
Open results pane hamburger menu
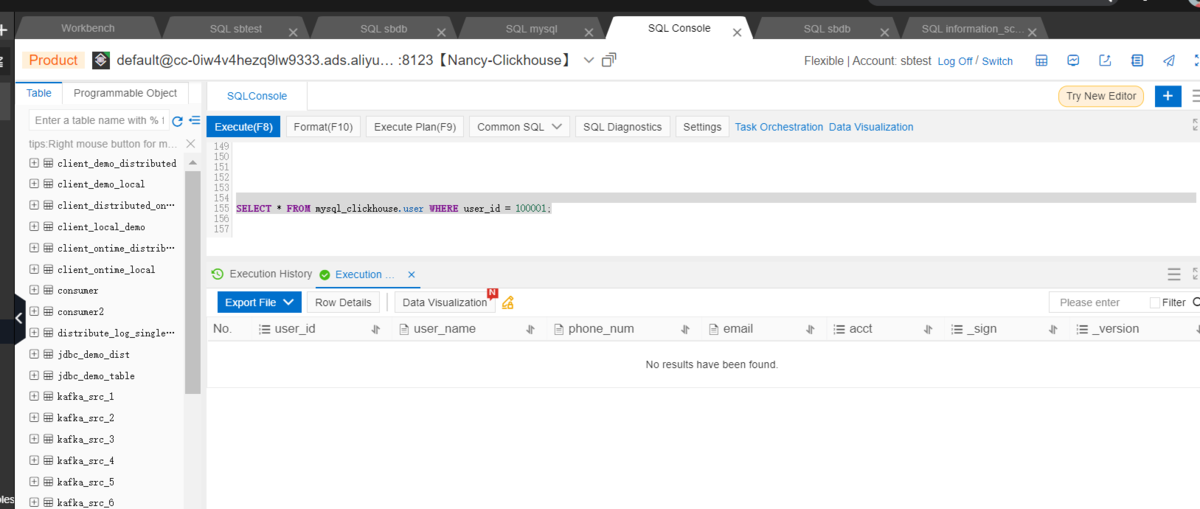tap(1174, 274)
